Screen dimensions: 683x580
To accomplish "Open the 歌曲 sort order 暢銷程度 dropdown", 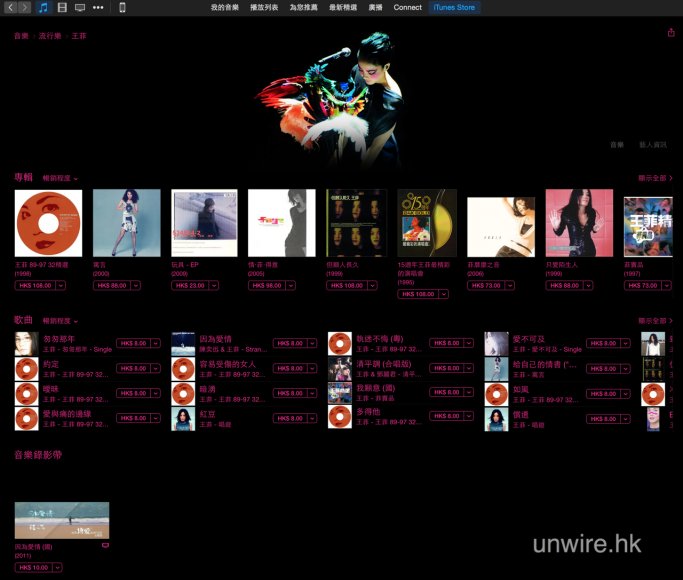I will (x=60, y=321).
